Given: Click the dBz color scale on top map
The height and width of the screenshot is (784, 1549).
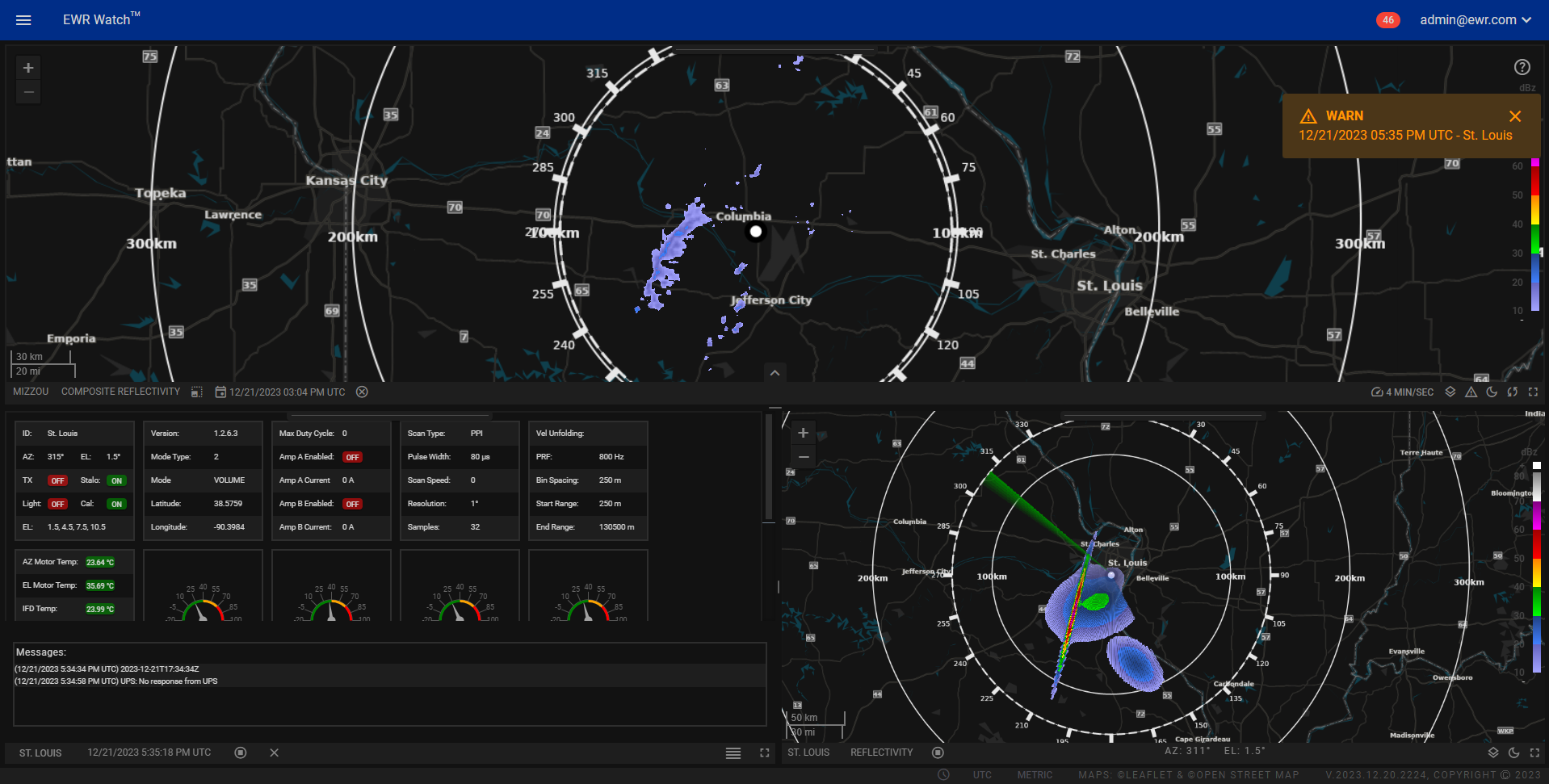Looking at the screenshot, I should [x=1534, y=234].
